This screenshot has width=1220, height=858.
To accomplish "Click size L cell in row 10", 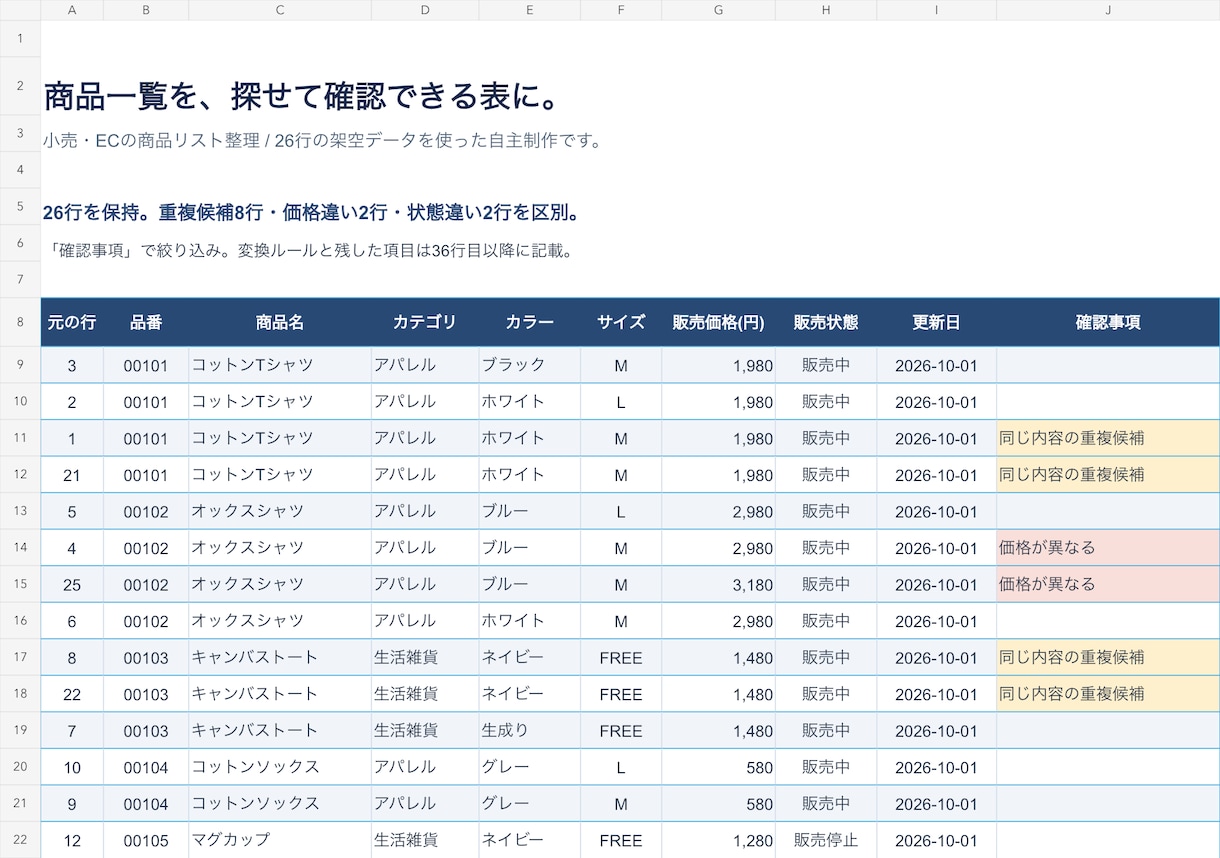I will (x=621, y=402).
